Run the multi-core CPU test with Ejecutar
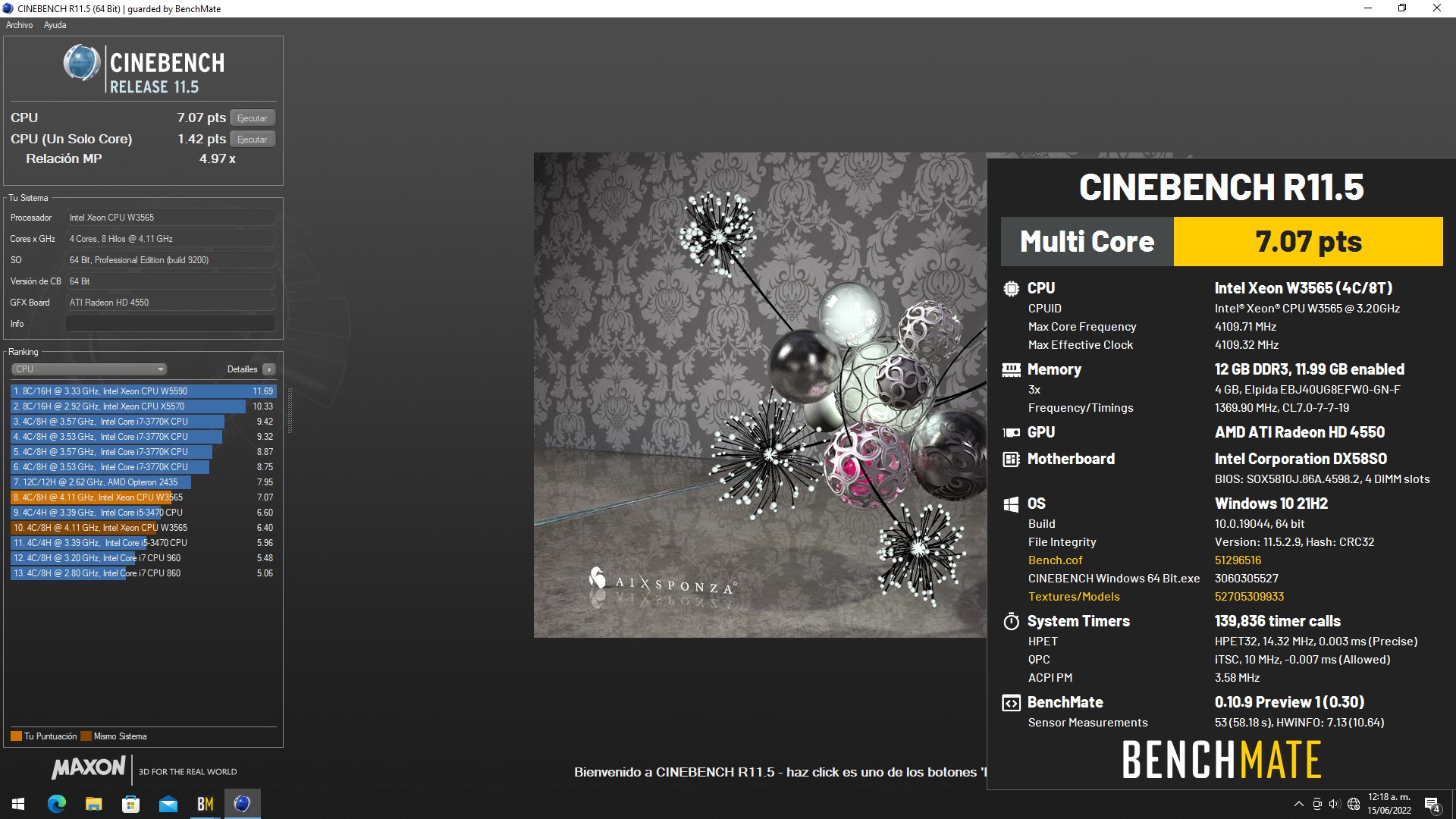The image size is (1456, 819). 253,118
